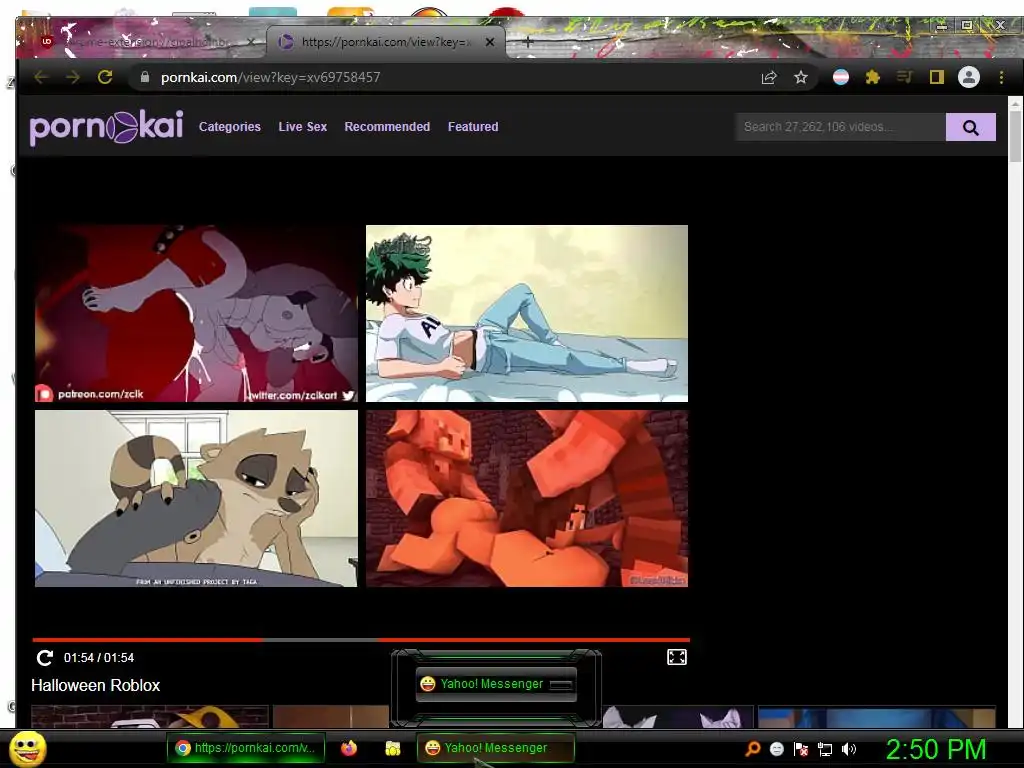Open the Yahoo! Messenger window preview popup

[x=496, y=684]
